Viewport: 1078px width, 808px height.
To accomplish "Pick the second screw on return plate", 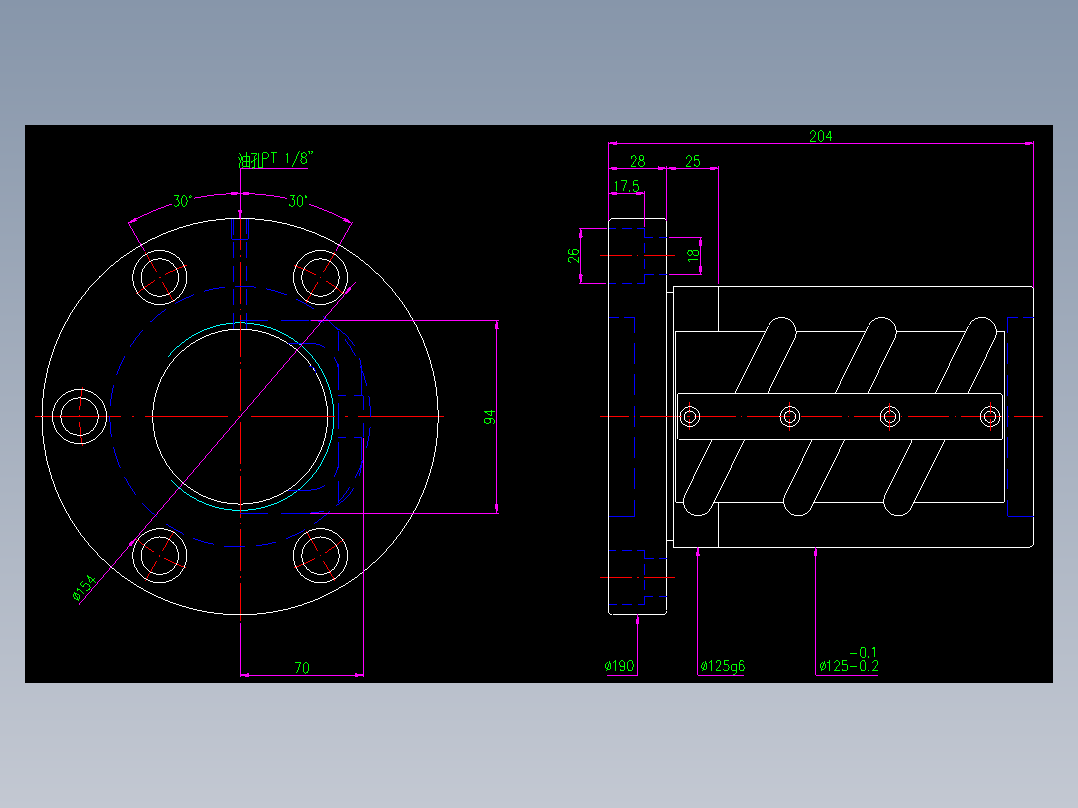I will point(790,417).
